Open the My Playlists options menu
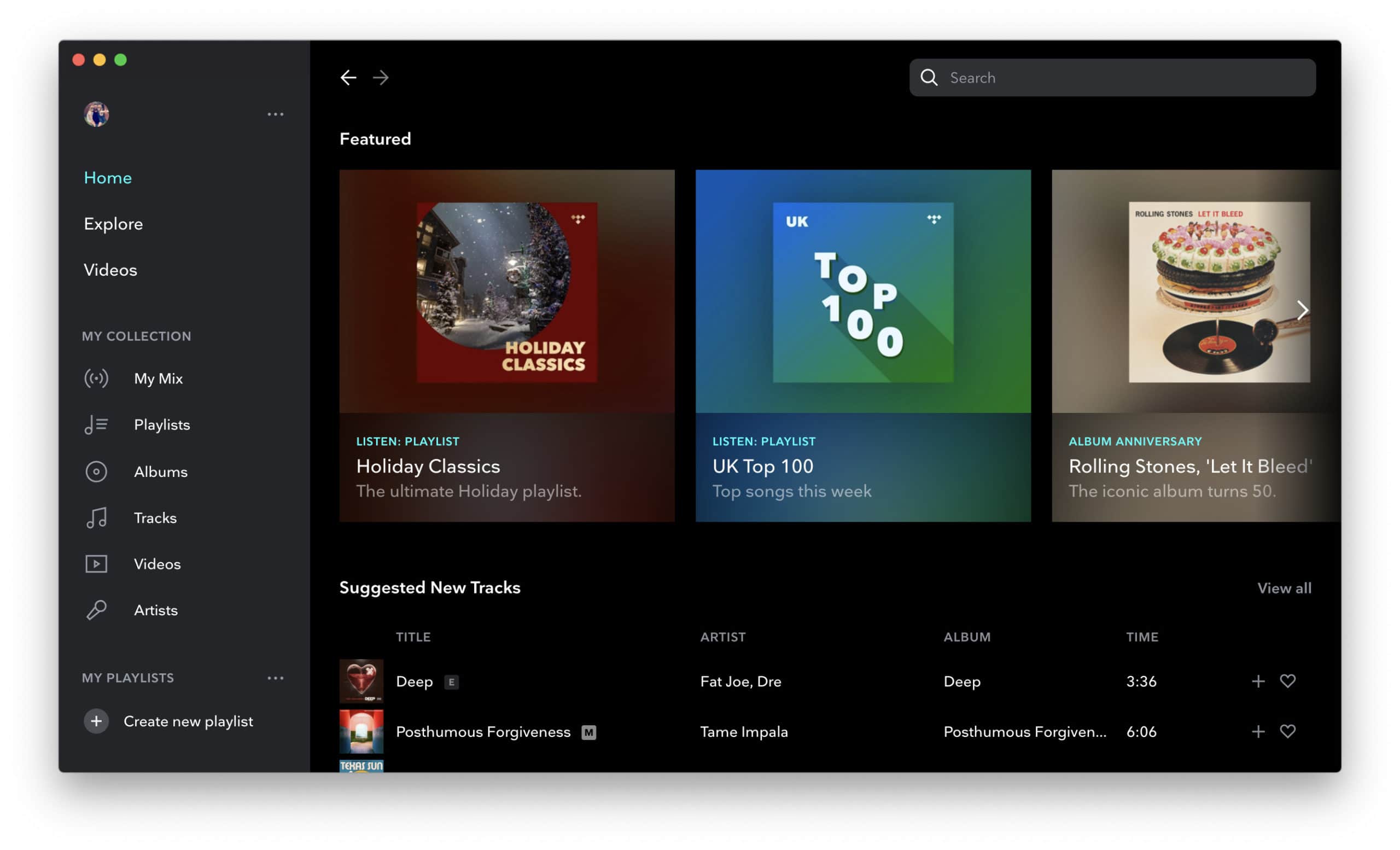The height and width of the screenshot is (850, 1400). tap(276, 677)
